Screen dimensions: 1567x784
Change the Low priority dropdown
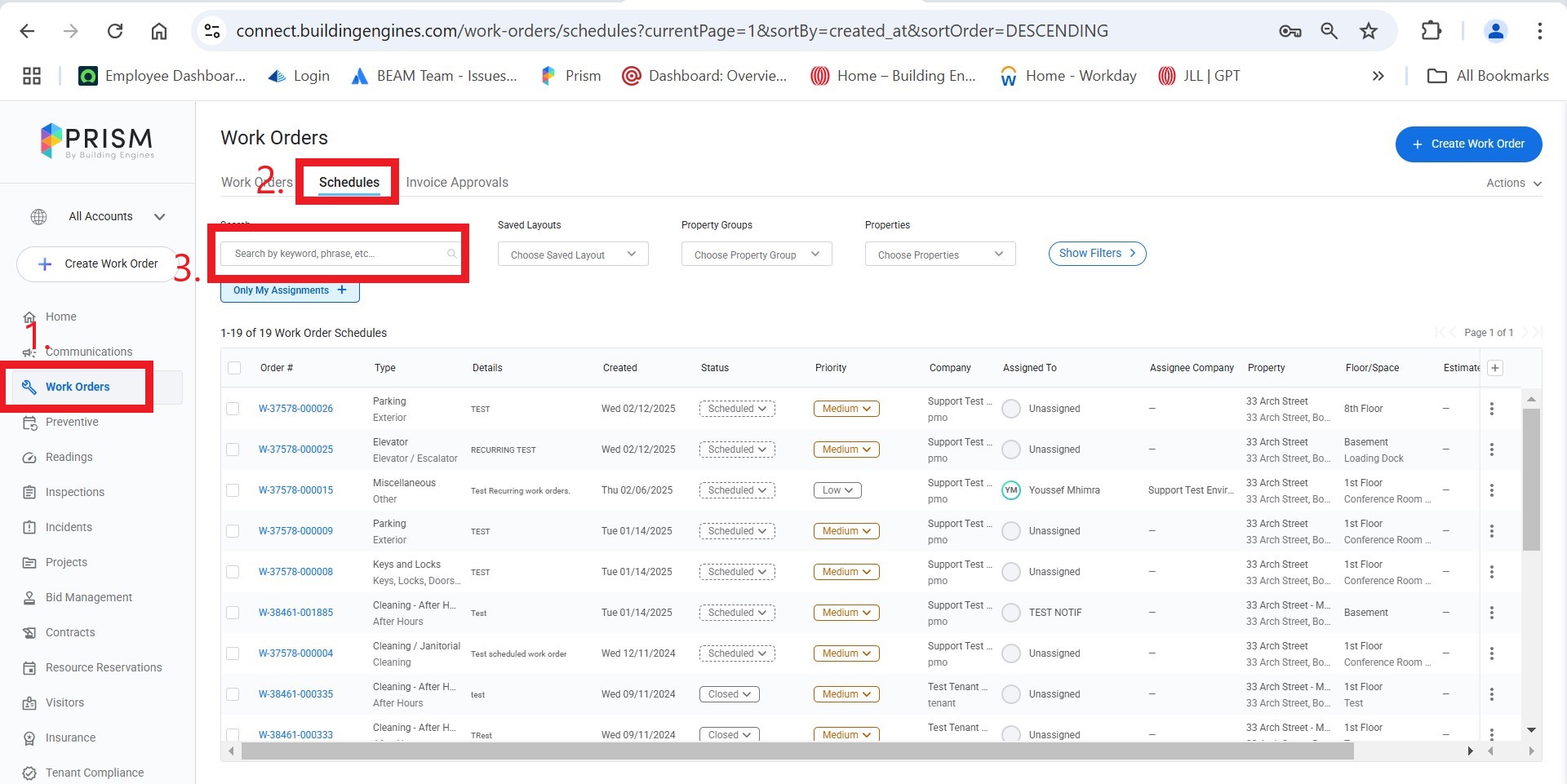pos(837,490)
